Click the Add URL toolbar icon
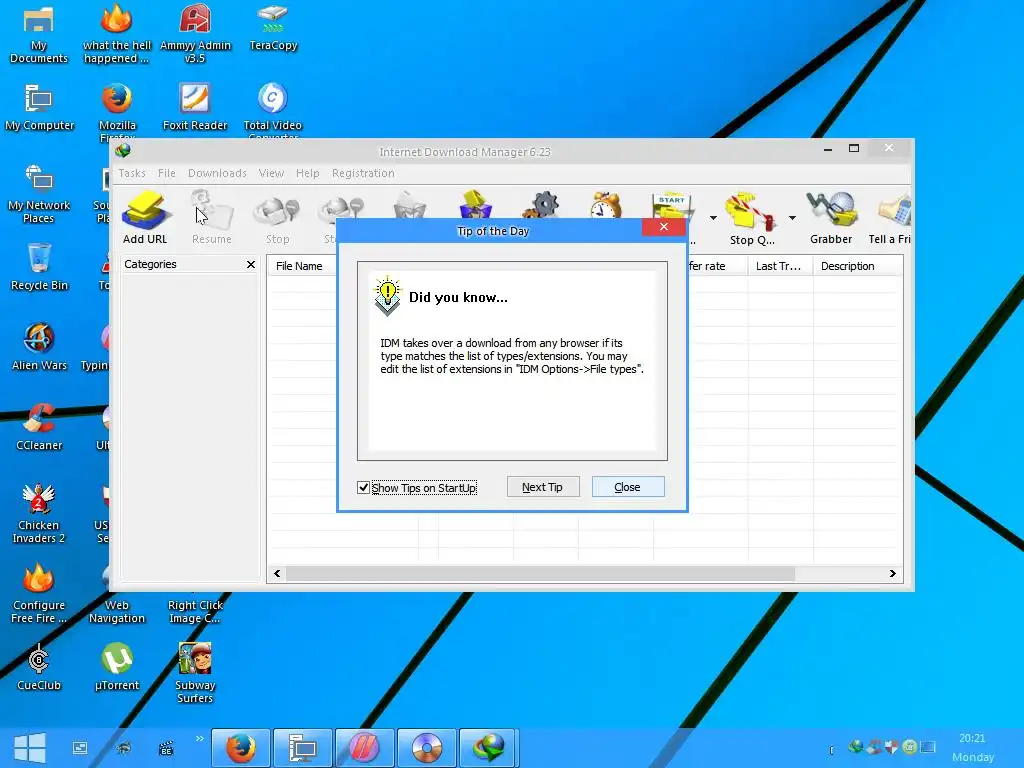This screenshot has width=1024, height=768. coord(145,217)
